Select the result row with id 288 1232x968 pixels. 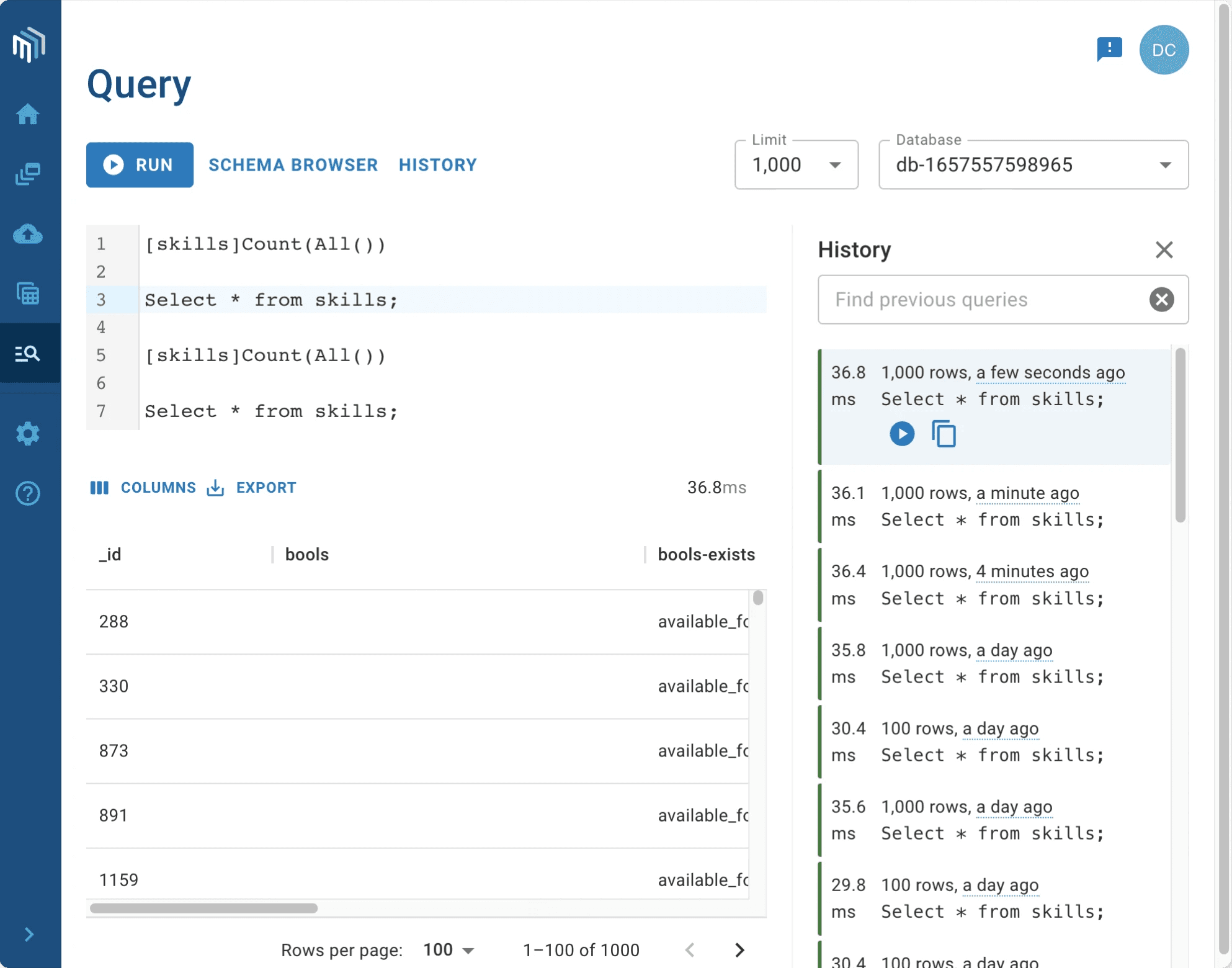[x=417, y=622]
